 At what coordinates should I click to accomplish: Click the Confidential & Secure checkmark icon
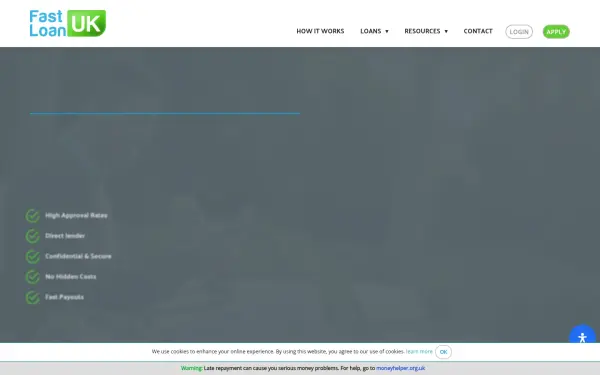pyautogui.click(x=33, y=256)
